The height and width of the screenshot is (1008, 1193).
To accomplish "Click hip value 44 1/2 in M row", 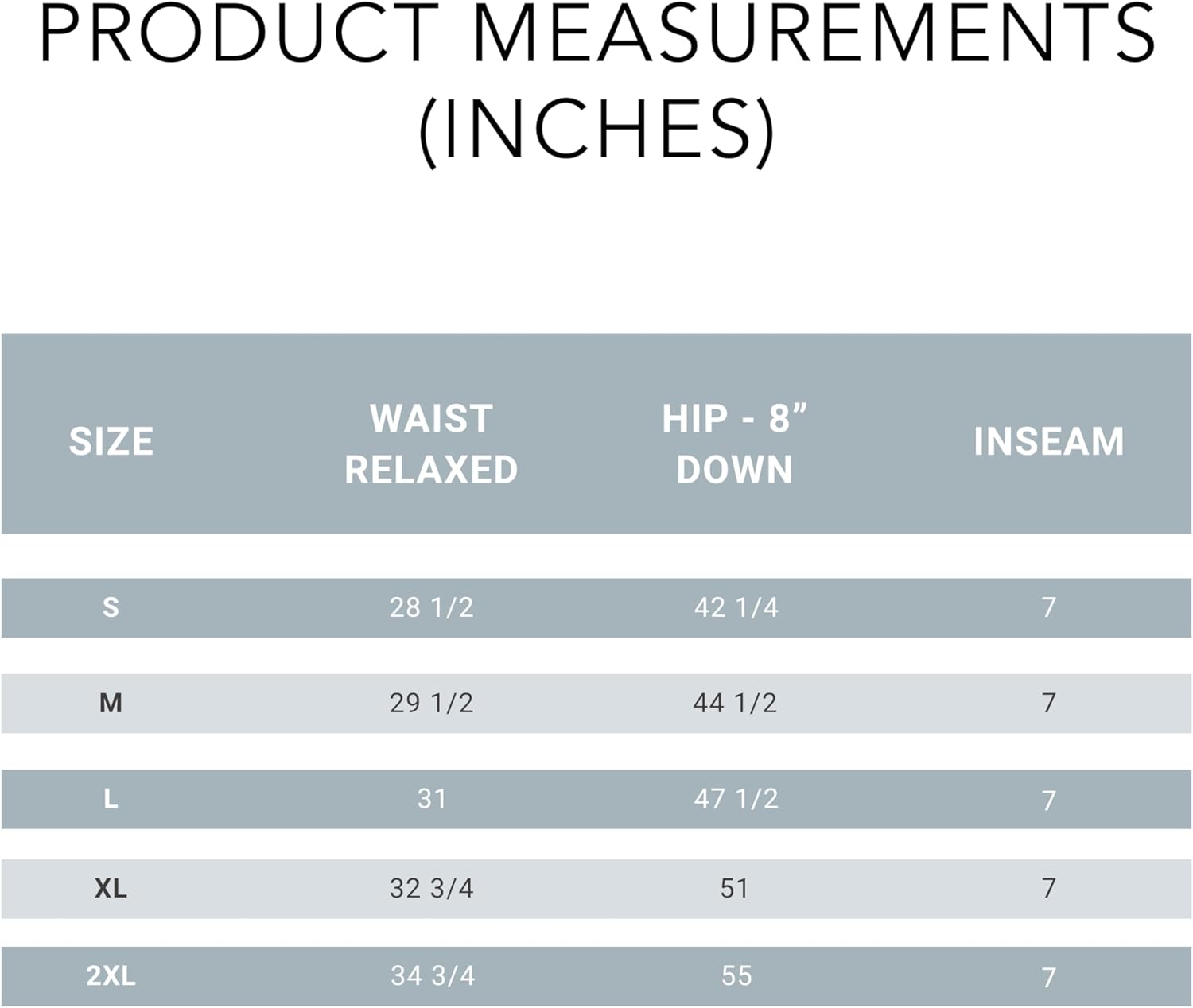I will click(x=735, y=703).
